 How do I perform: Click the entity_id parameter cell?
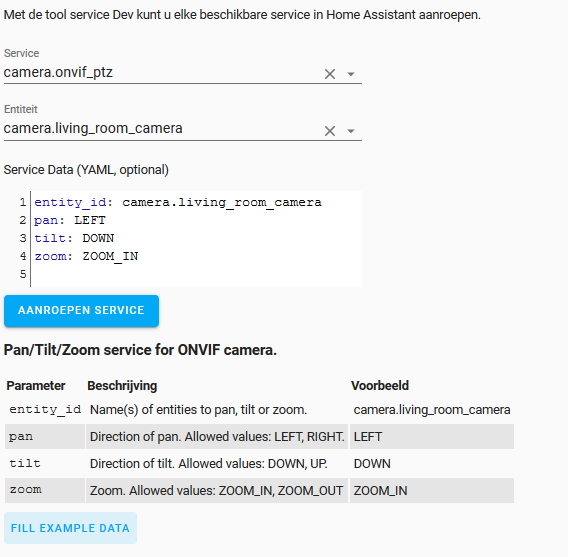45,410
